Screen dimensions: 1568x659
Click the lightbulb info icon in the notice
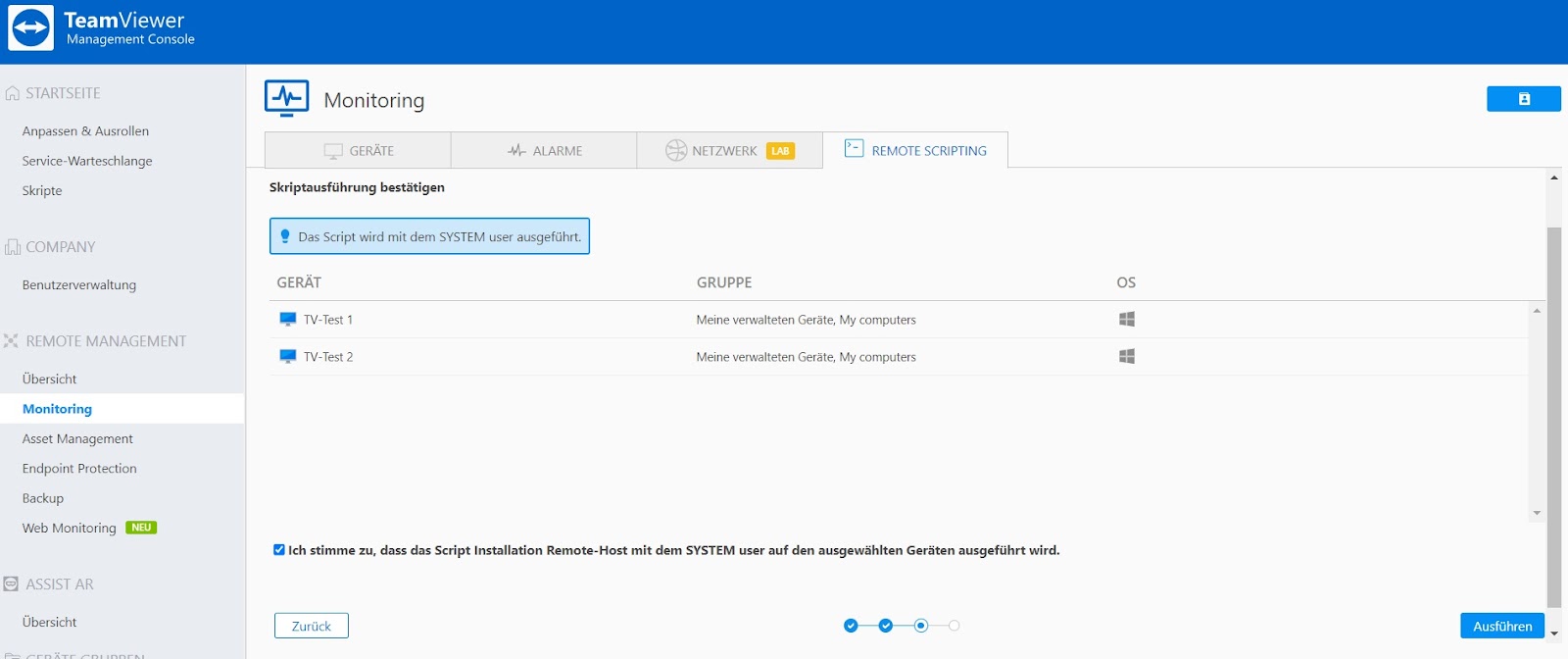coord(285,236)
